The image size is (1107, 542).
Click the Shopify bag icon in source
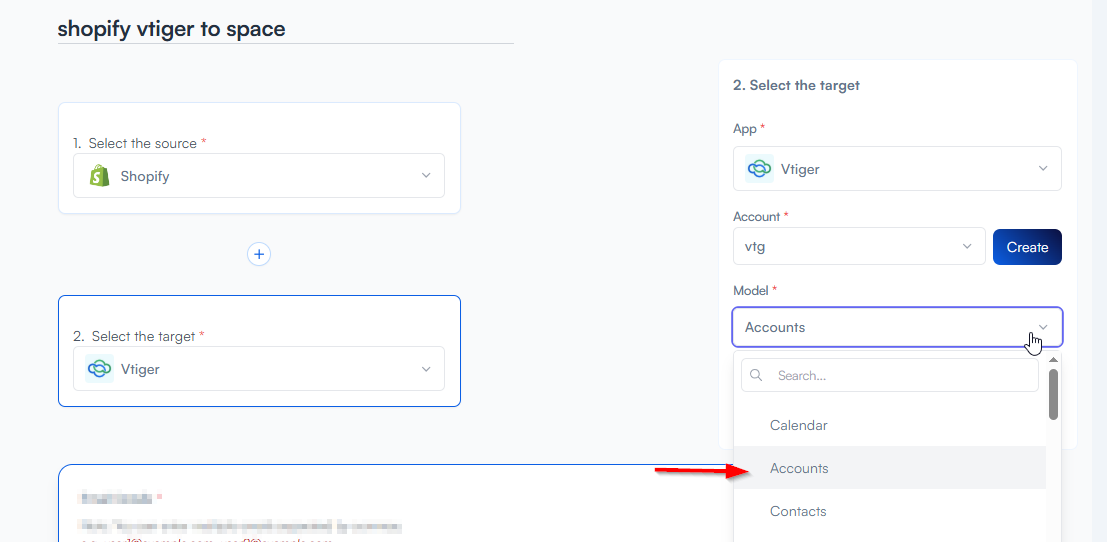[99, 176]
